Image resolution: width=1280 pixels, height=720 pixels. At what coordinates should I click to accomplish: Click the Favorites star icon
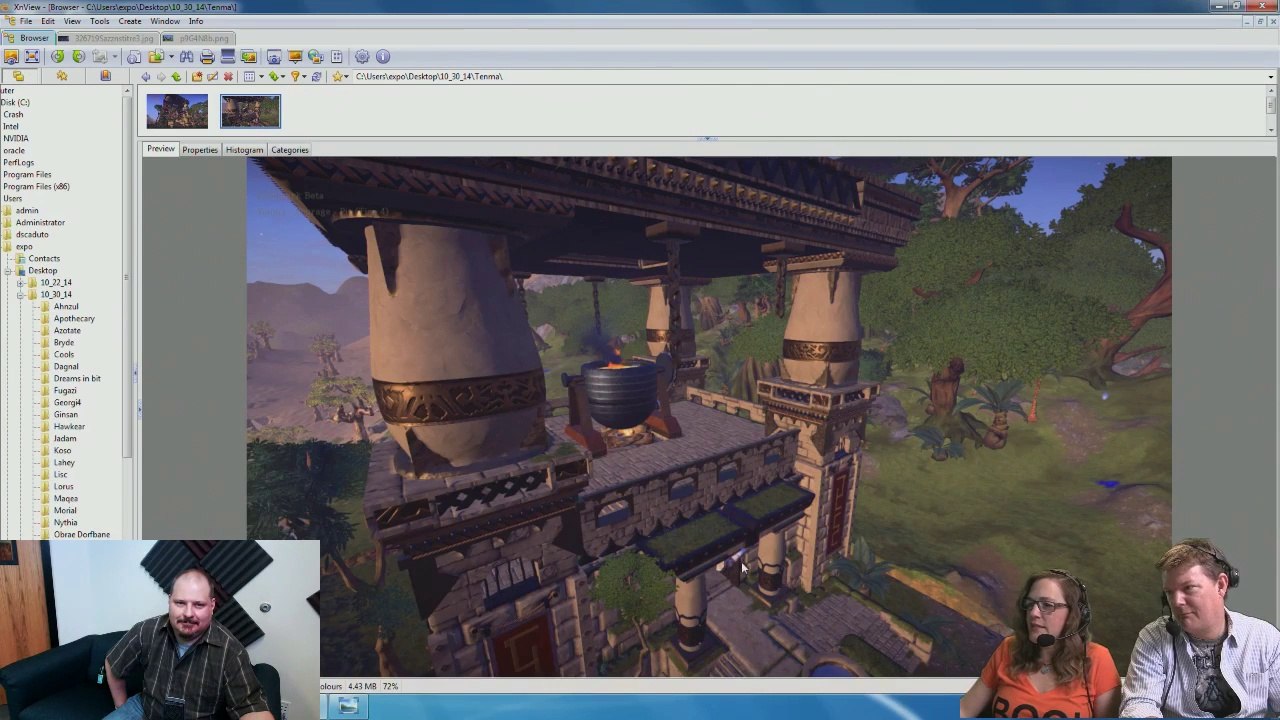coord(338,77)
